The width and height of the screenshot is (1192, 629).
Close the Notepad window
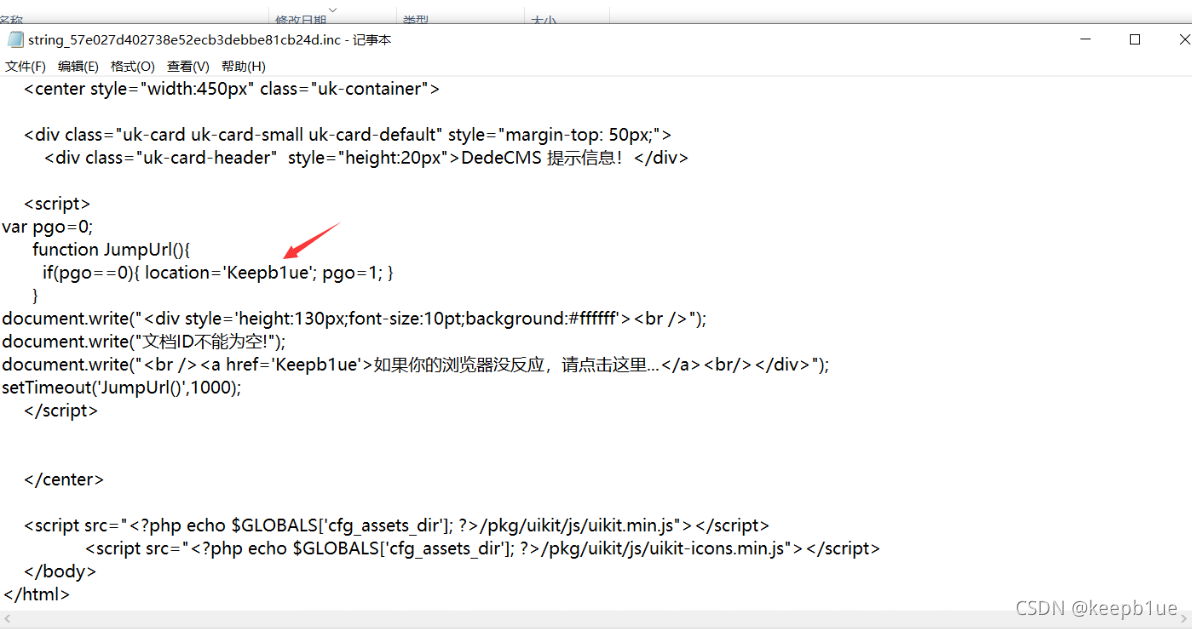pyautogui.click(x=1183, y=40)
